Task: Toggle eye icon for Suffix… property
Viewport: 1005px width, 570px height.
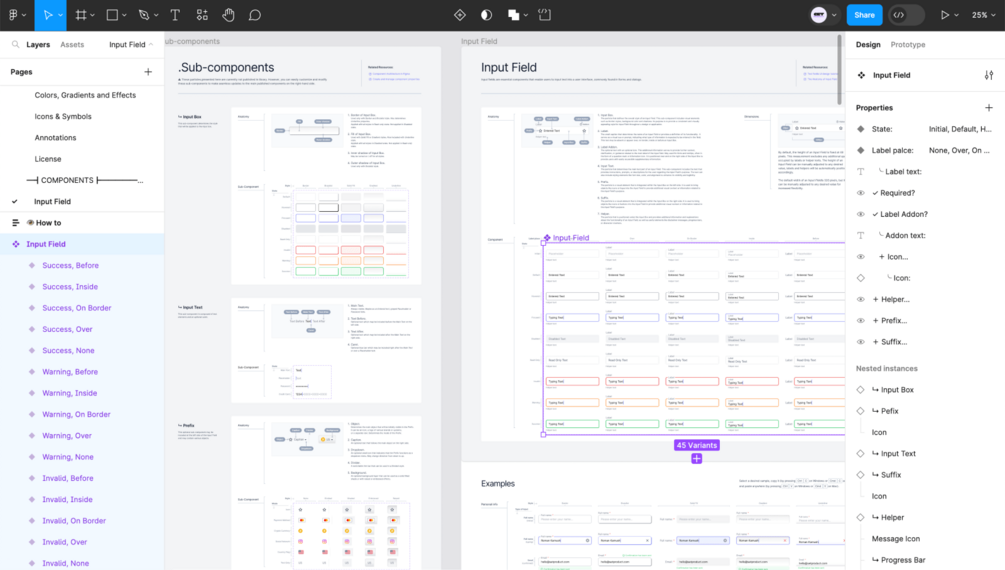Action: pos(861,342)
